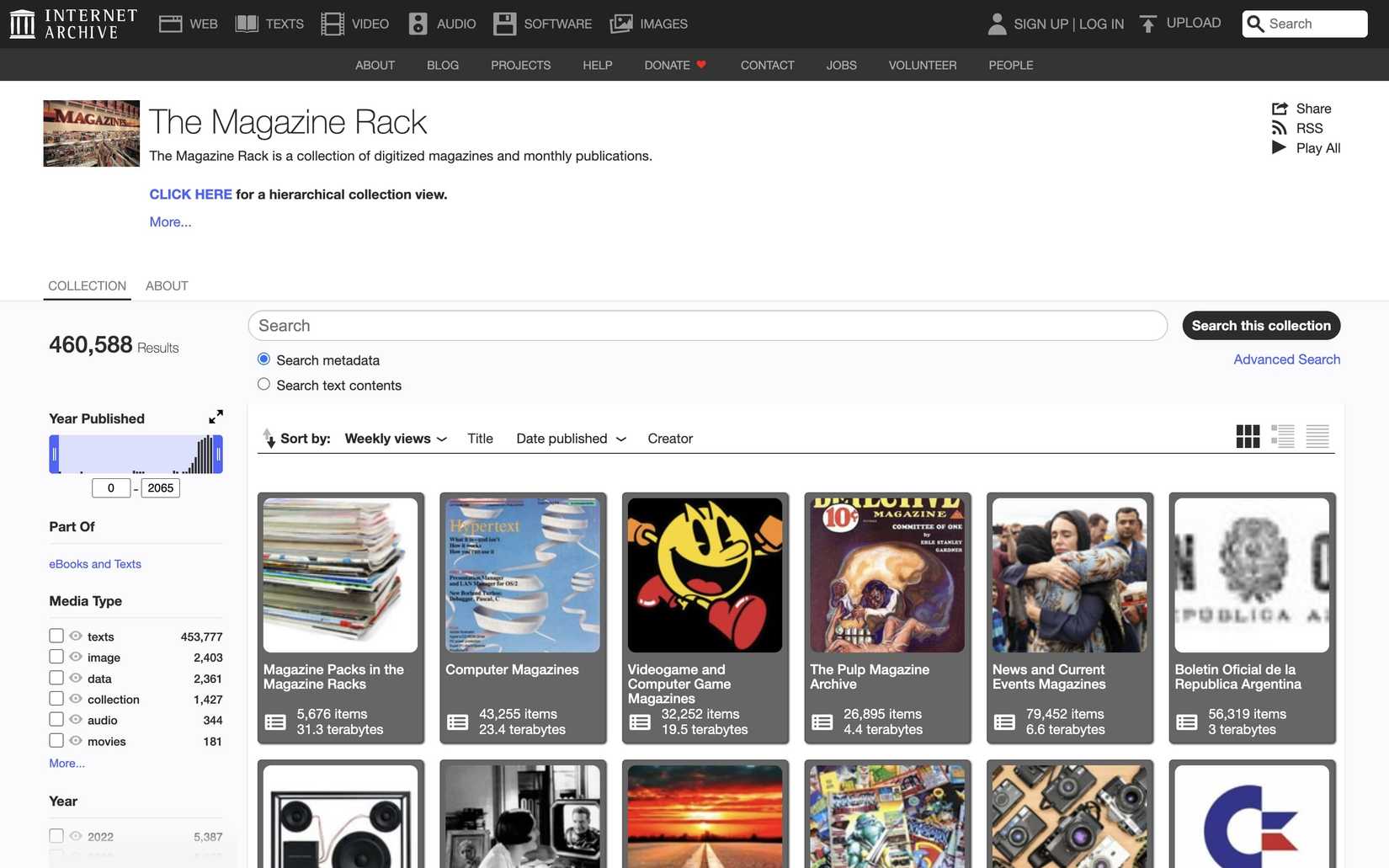Open the Volunteer menu item
Screen dimensions: 1389x868
(923, 65)
